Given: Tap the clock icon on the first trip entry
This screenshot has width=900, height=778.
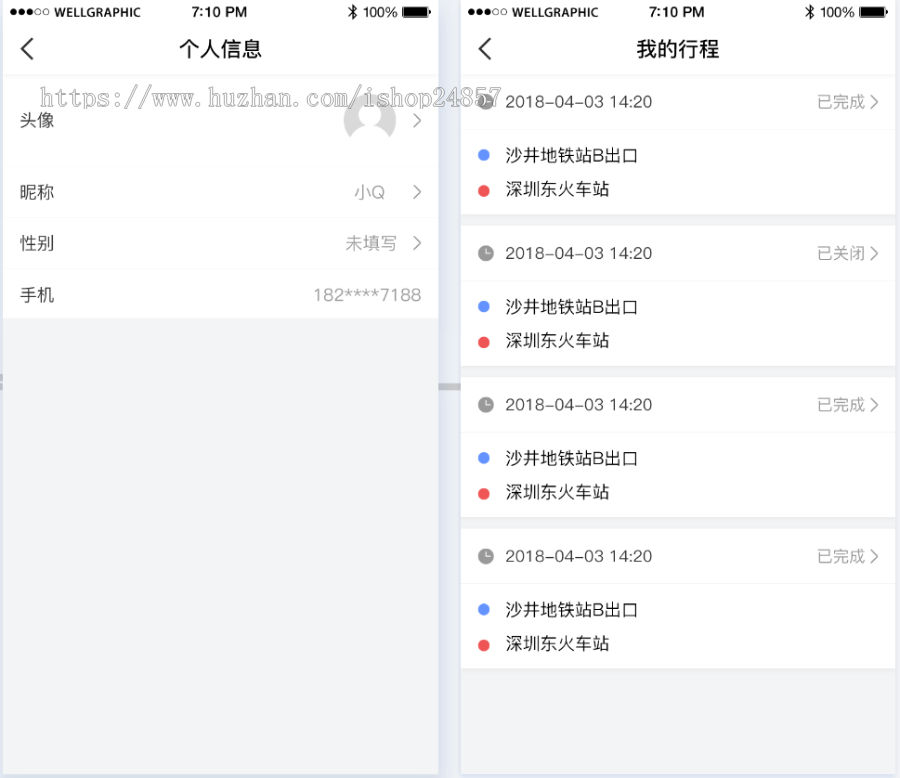Looking at the screenshot, I should coord(485,101).
